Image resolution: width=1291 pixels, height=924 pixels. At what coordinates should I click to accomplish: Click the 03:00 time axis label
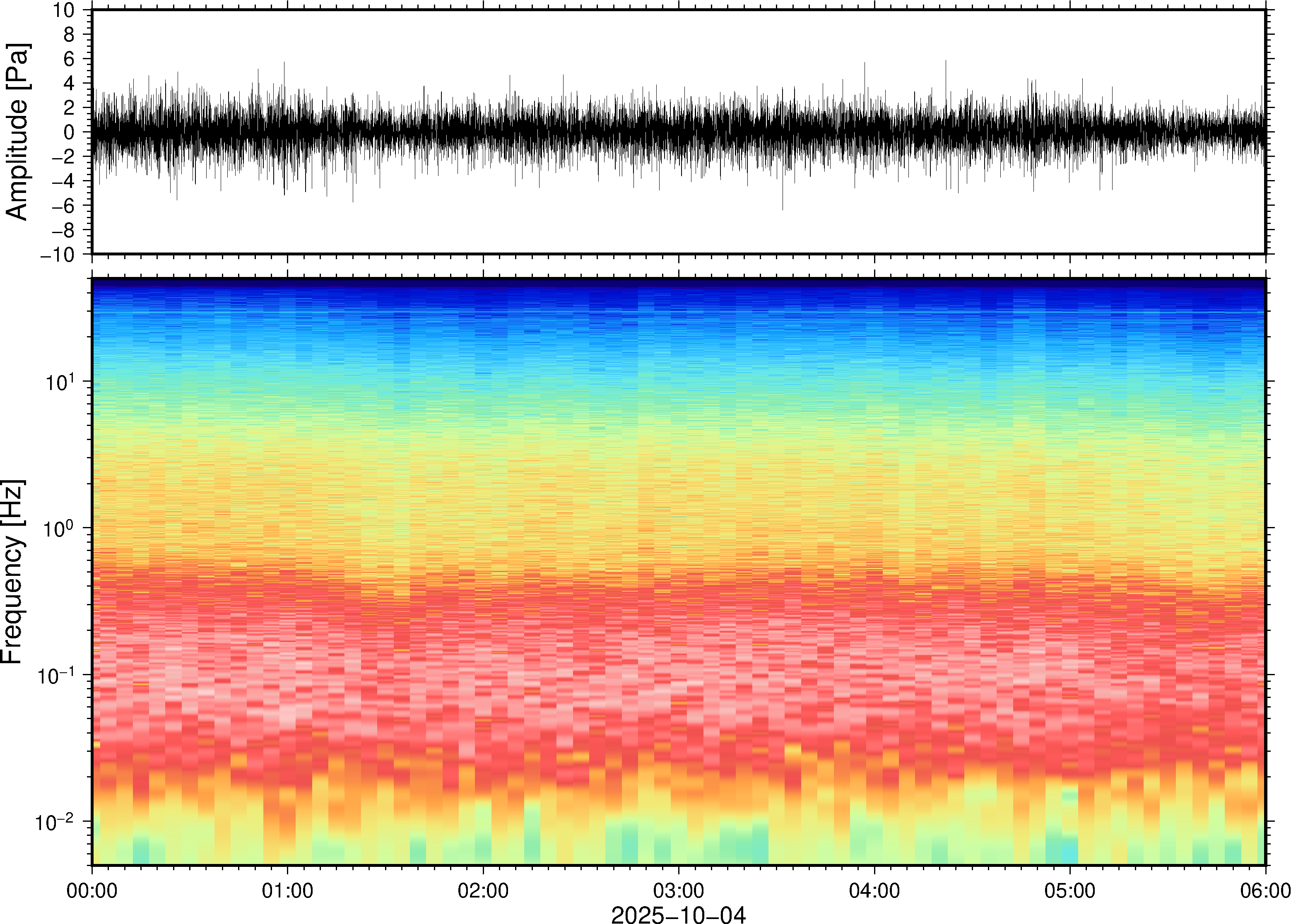[x=678, y=890]
